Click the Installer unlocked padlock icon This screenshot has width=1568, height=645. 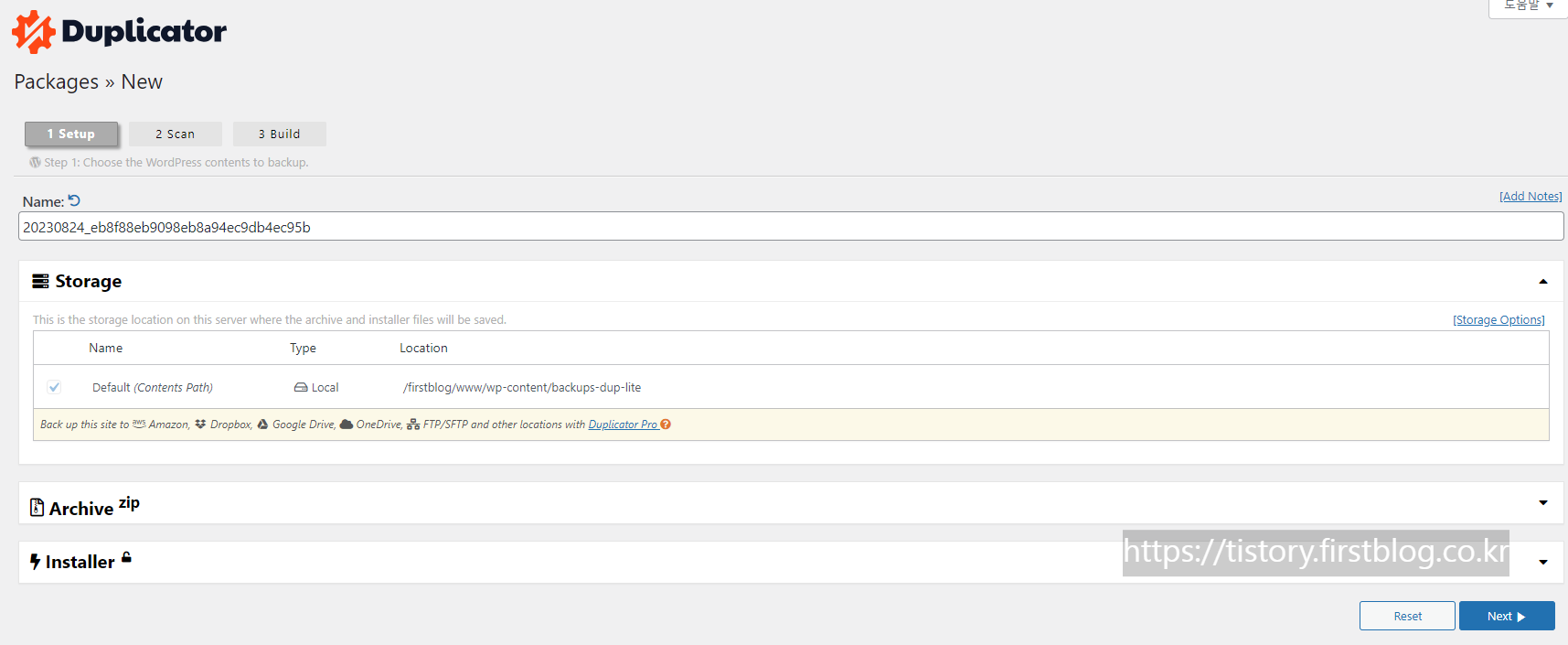pyautogui.click(x=126, y=557)
